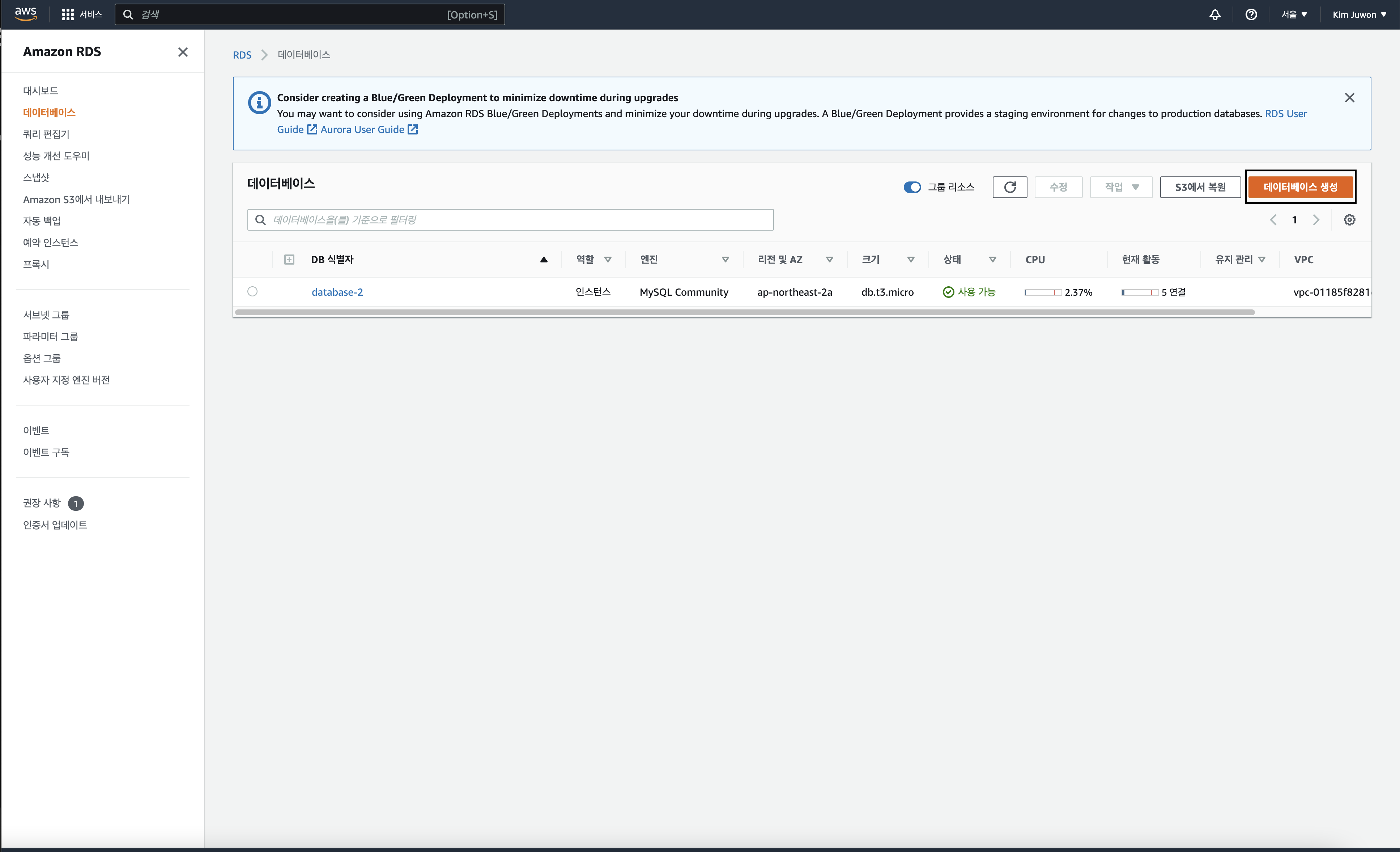Open 스냅샷 in the sidebar menu
The width and height of the screenshot is (1400, 852).
(x=37, y=177)
